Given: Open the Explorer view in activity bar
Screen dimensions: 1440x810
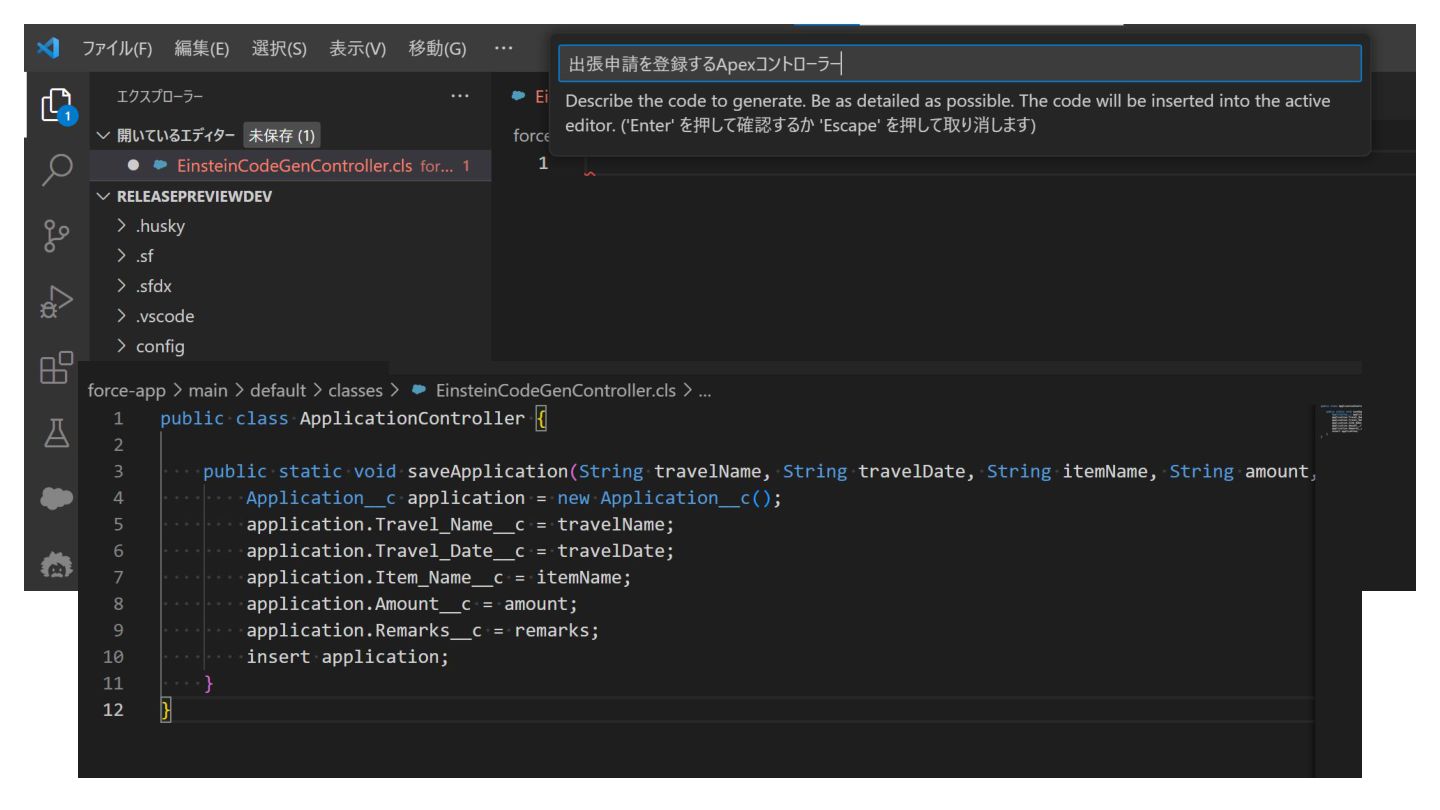Looking at the screenshot, I should [x=55, y=105].
